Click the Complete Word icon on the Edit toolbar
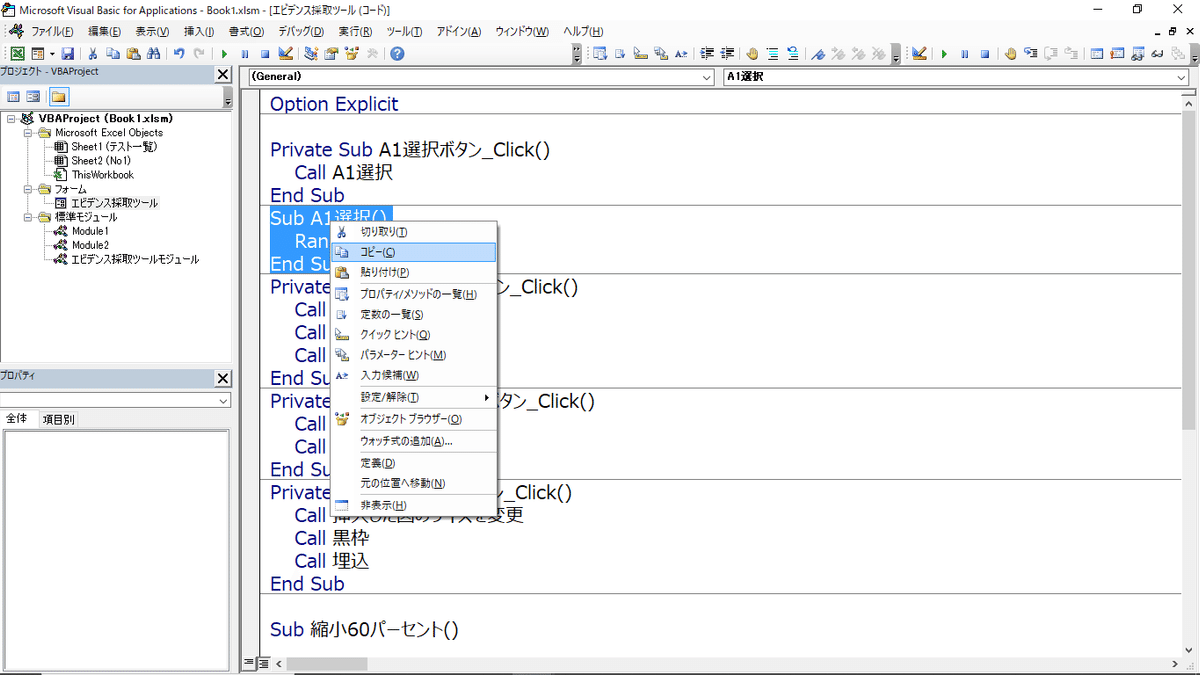Screen dimensions: 1200x675 click(x=681, y=53)
